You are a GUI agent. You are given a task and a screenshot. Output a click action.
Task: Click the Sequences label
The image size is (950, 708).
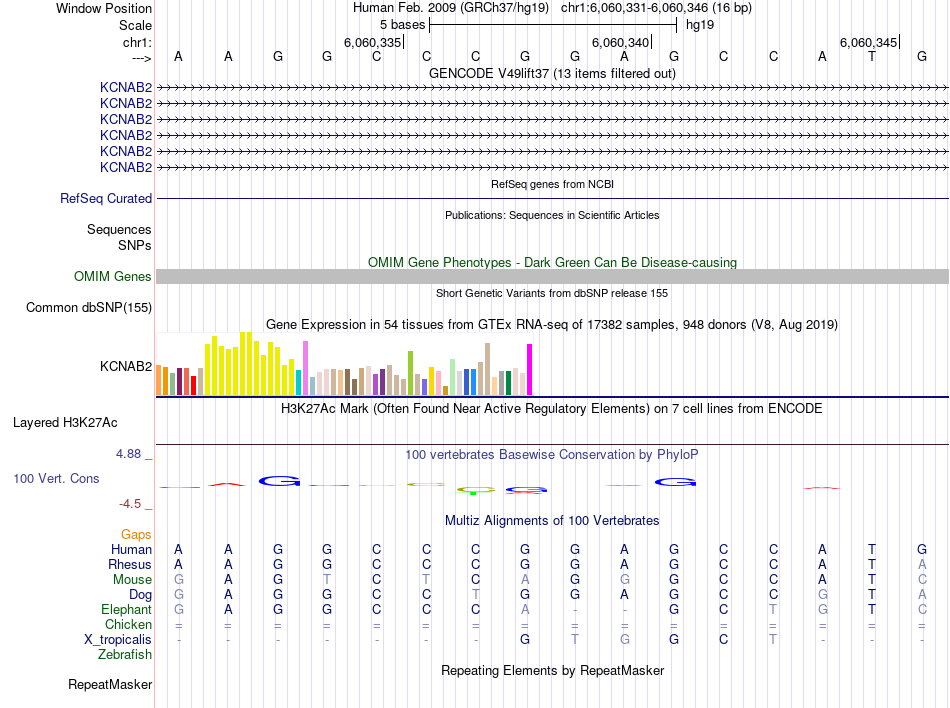(x=119, y=230)
